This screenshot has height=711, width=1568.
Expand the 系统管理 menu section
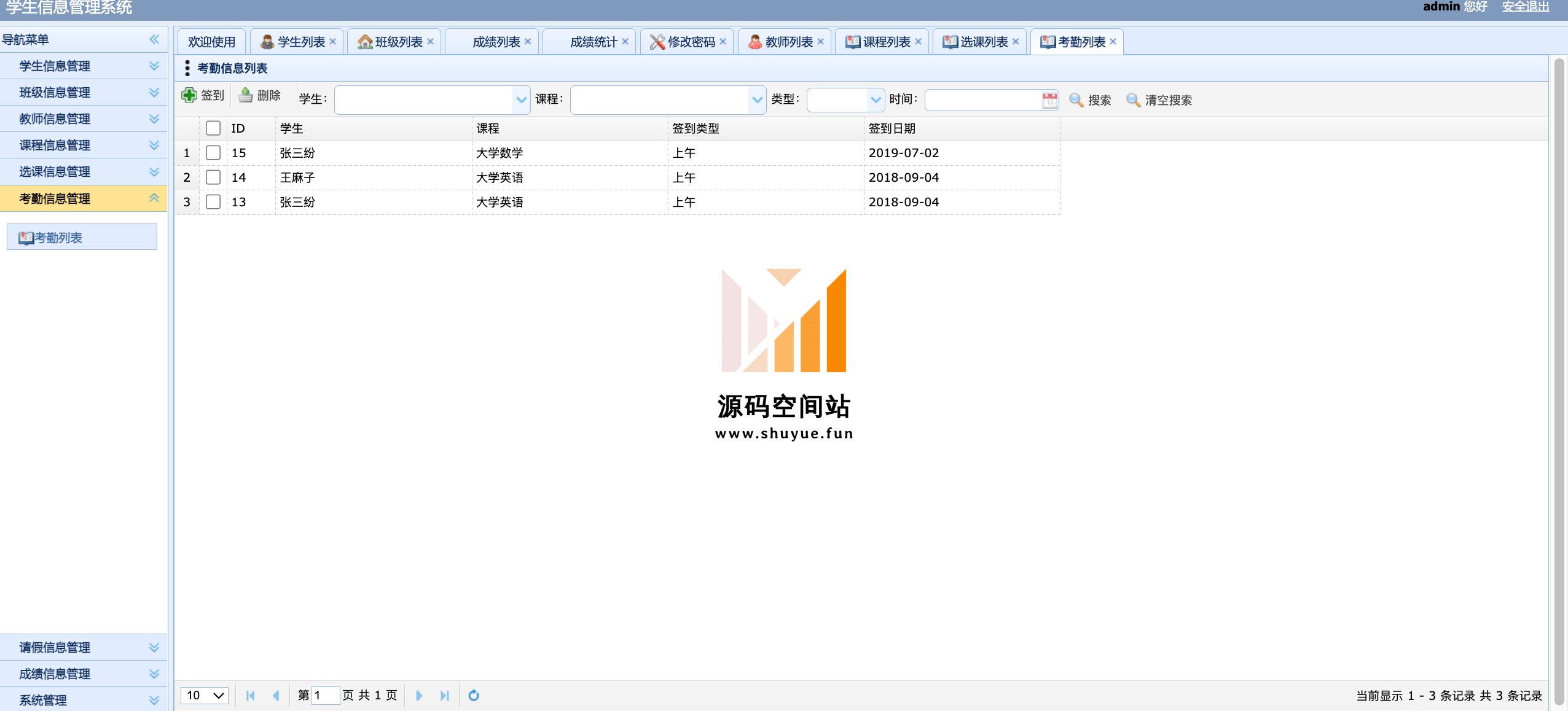point(84,699)
